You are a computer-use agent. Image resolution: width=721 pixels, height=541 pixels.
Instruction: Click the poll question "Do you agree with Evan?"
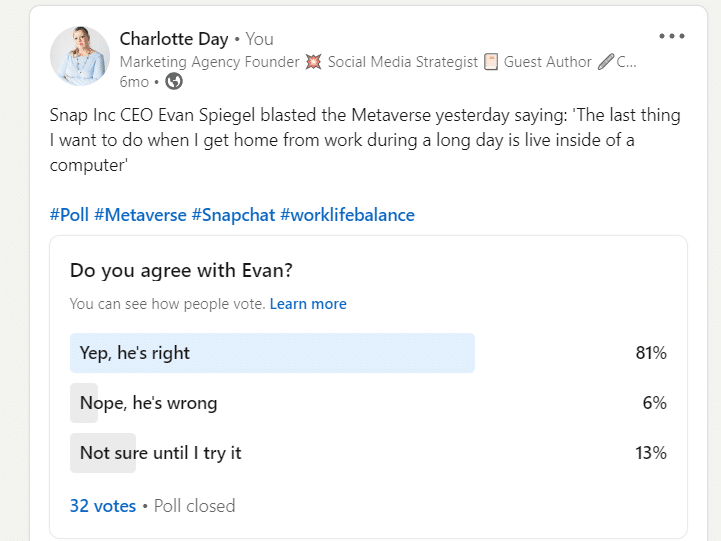pyautogui.click(x=182, y=271)
